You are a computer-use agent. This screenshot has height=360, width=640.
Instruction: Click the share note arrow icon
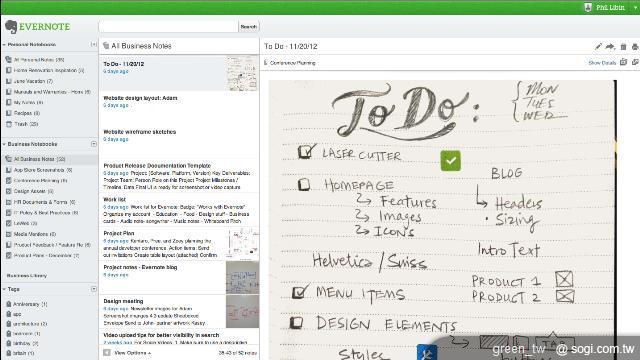(610, 47)
